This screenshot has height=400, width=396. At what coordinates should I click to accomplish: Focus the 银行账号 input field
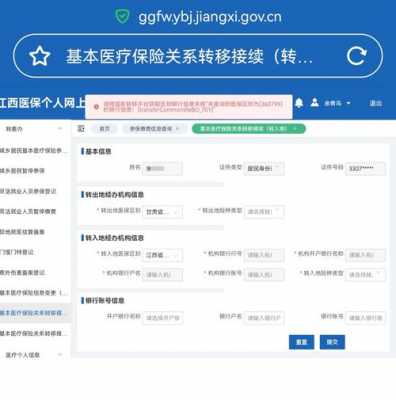(366, 318)
